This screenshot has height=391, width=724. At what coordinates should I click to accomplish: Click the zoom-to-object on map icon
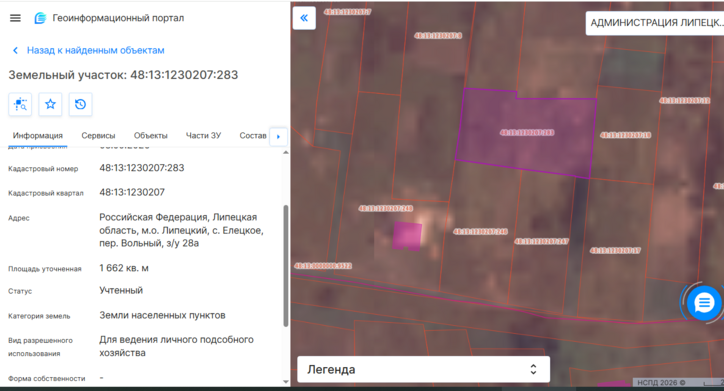[20, 104]
